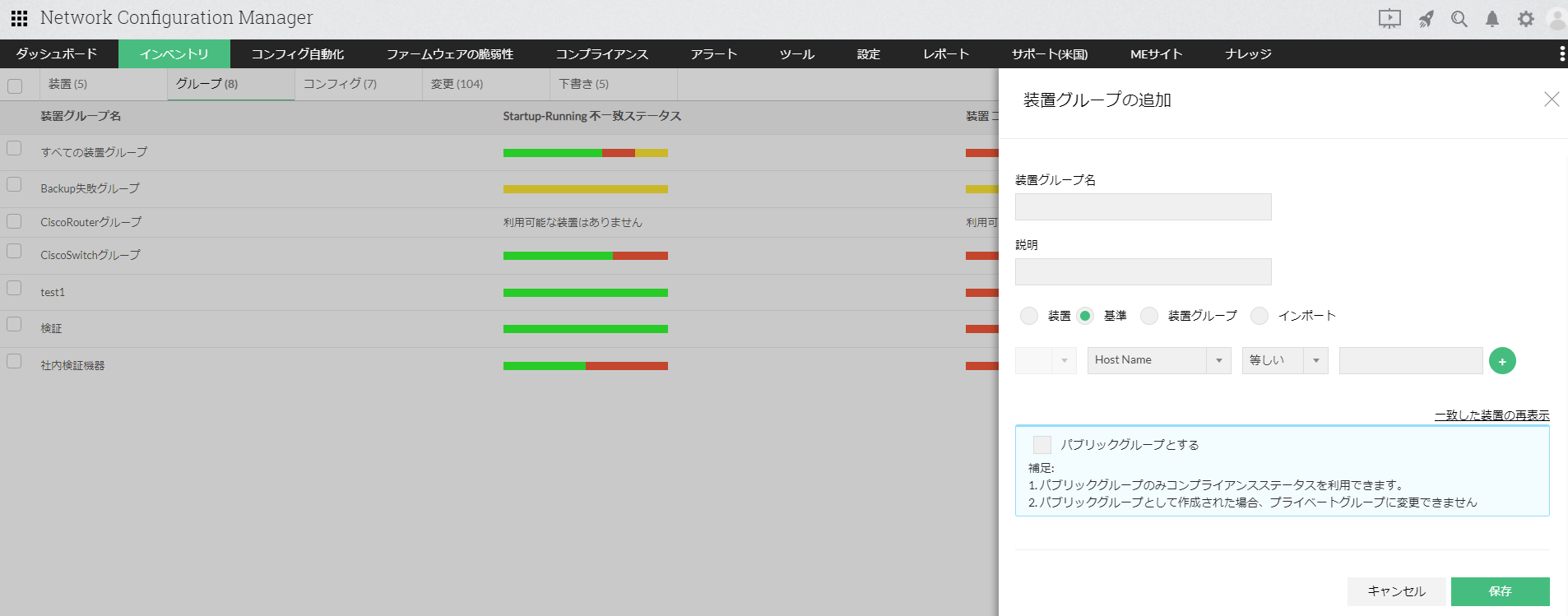Click the rocket quick-start icon
The height and width of the screenshot is (616, 1568).
point(1426,19)
